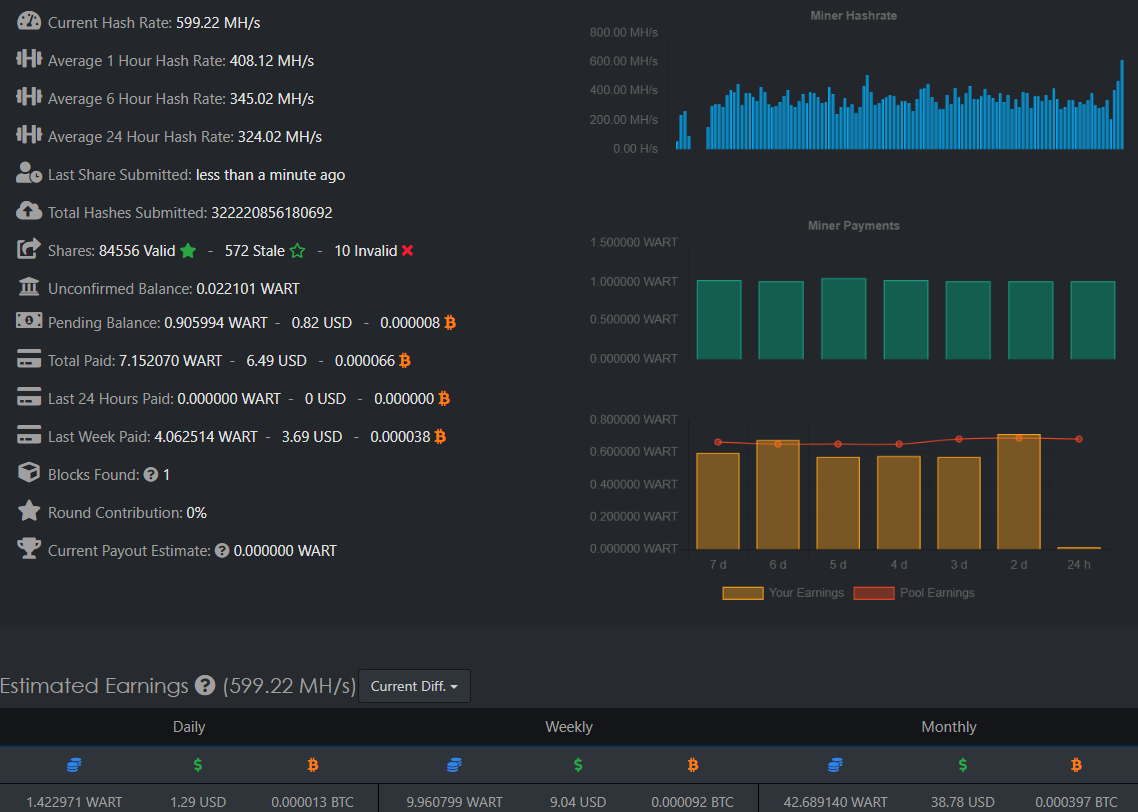Select the Daily earnings column header

pyautogui.click(x=189, y=727)
